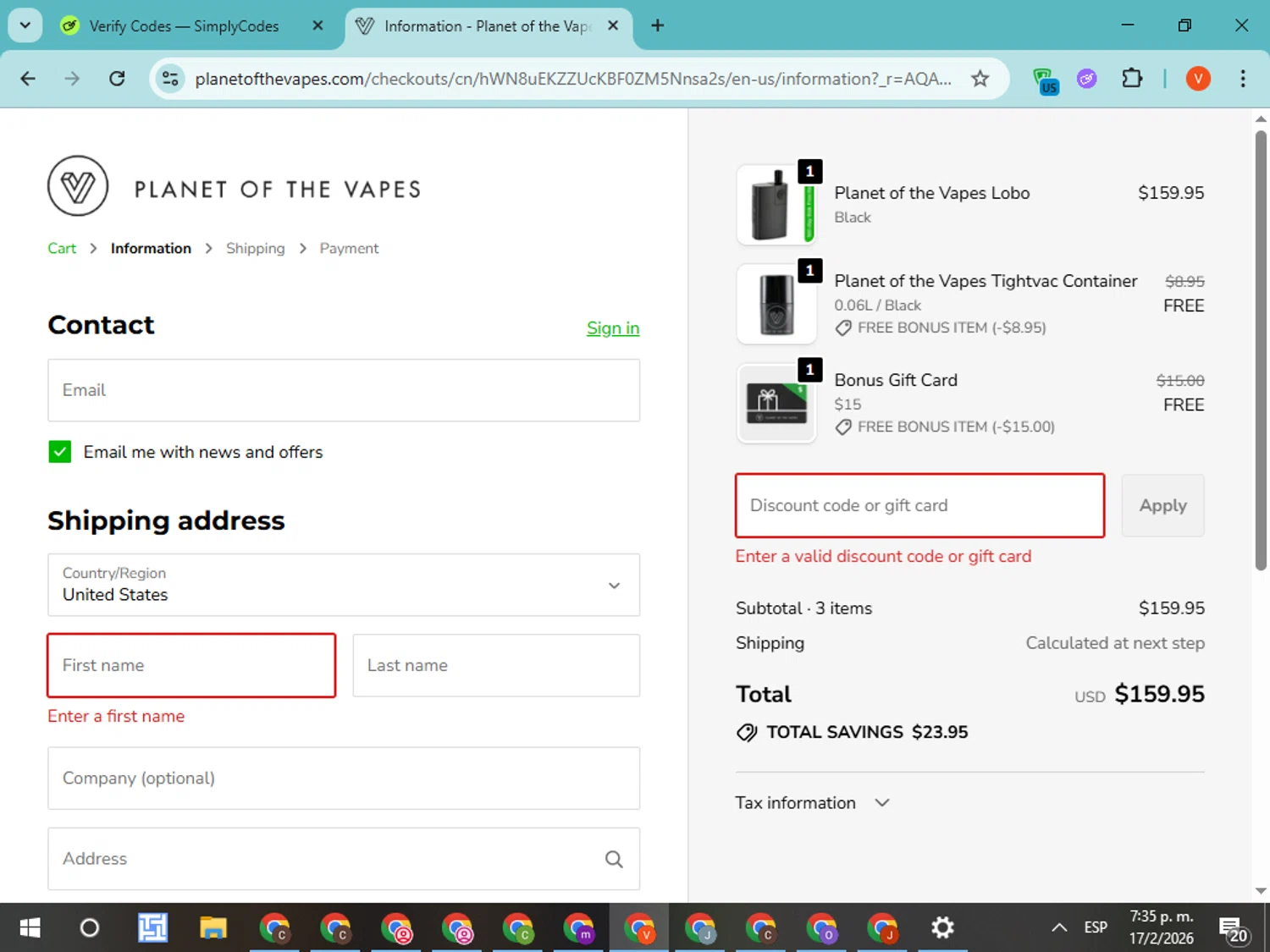Open the Chrome profile avatar V
Image resolution: width=1270 pixels, height=952 pixels.
click(1197, 79)
